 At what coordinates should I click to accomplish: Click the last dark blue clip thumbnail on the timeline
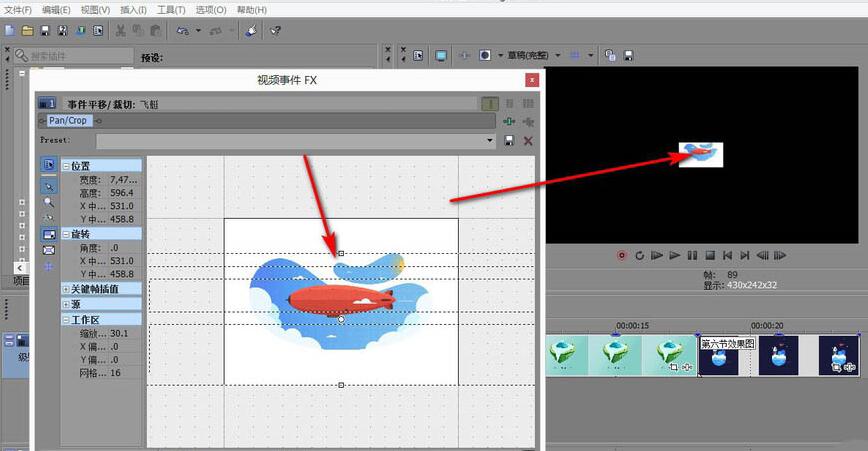[839, 355]
